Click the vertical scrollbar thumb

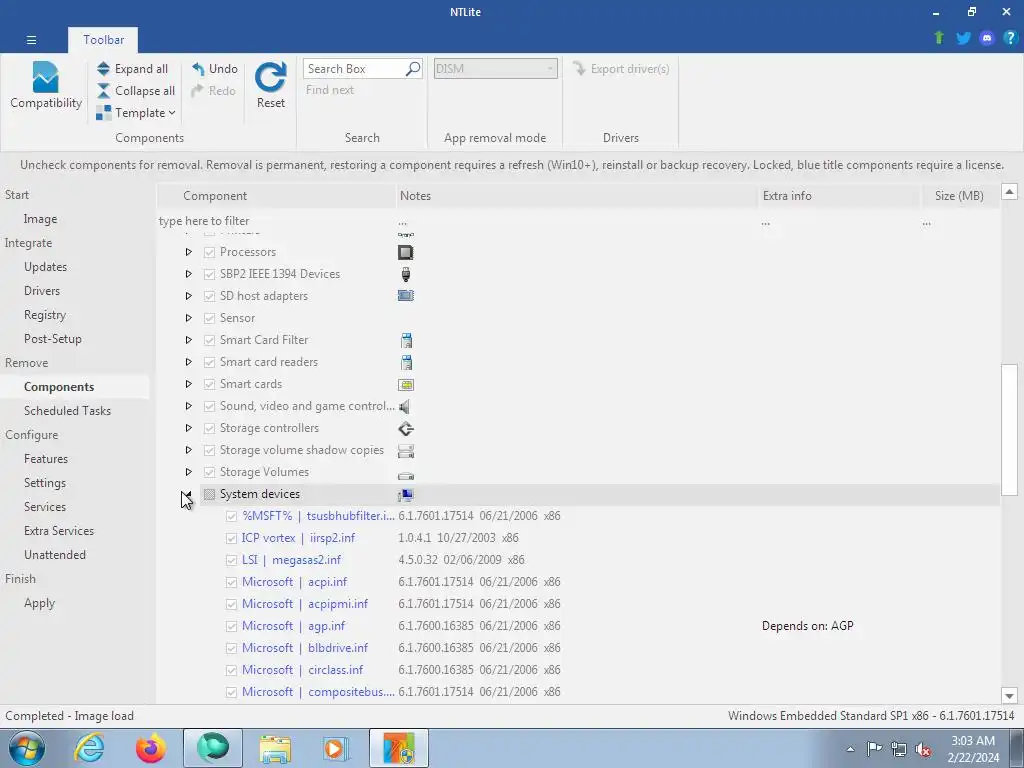pyautogui.click(x=1009, y=429)
